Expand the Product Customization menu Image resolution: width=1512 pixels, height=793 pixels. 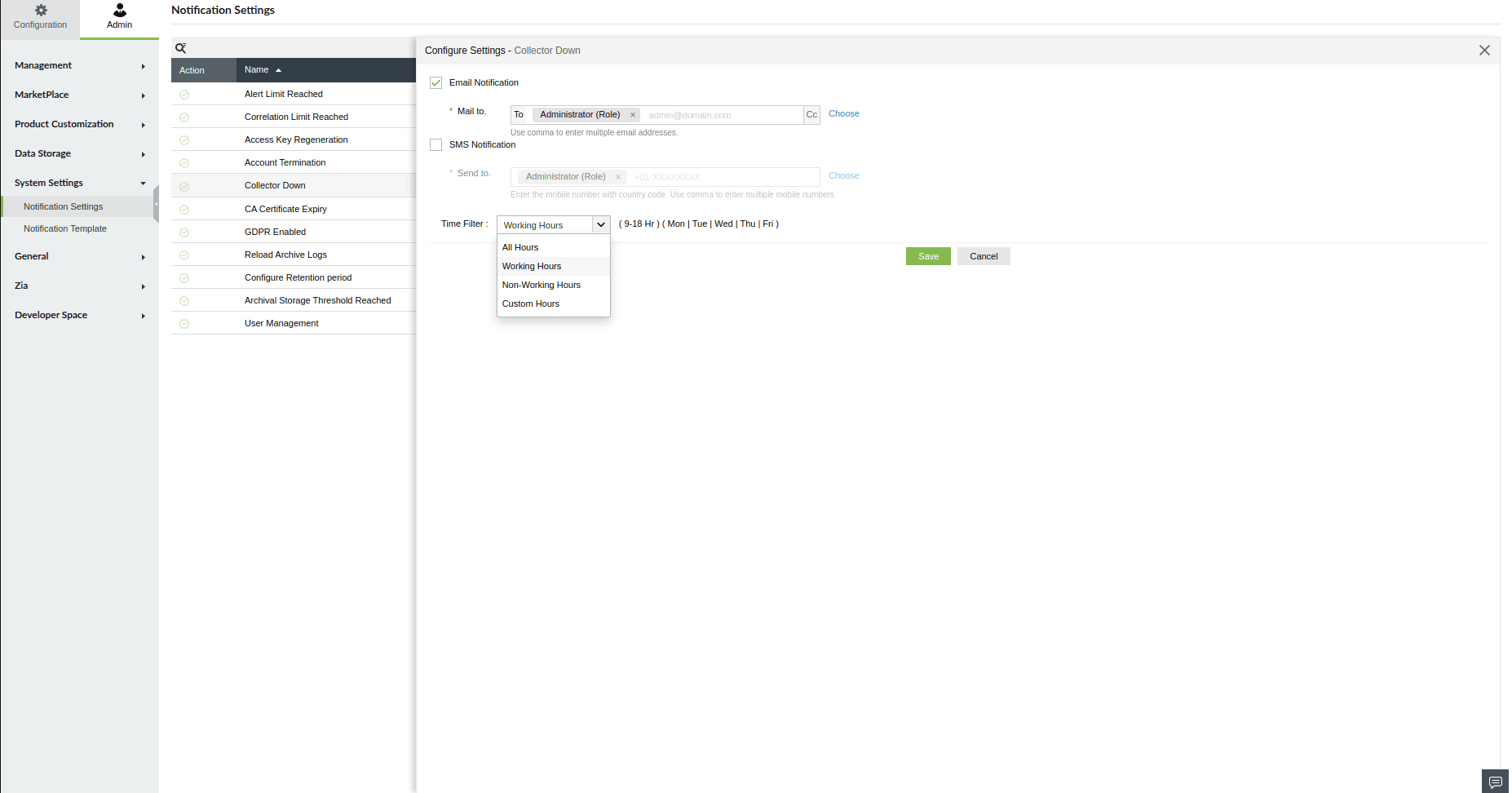point(79,124)
